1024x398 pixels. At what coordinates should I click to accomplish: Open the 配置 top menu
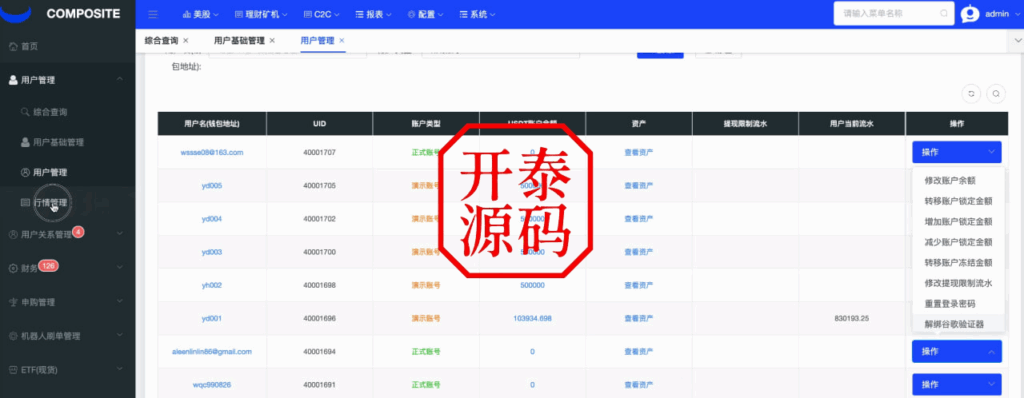[425, 14]
